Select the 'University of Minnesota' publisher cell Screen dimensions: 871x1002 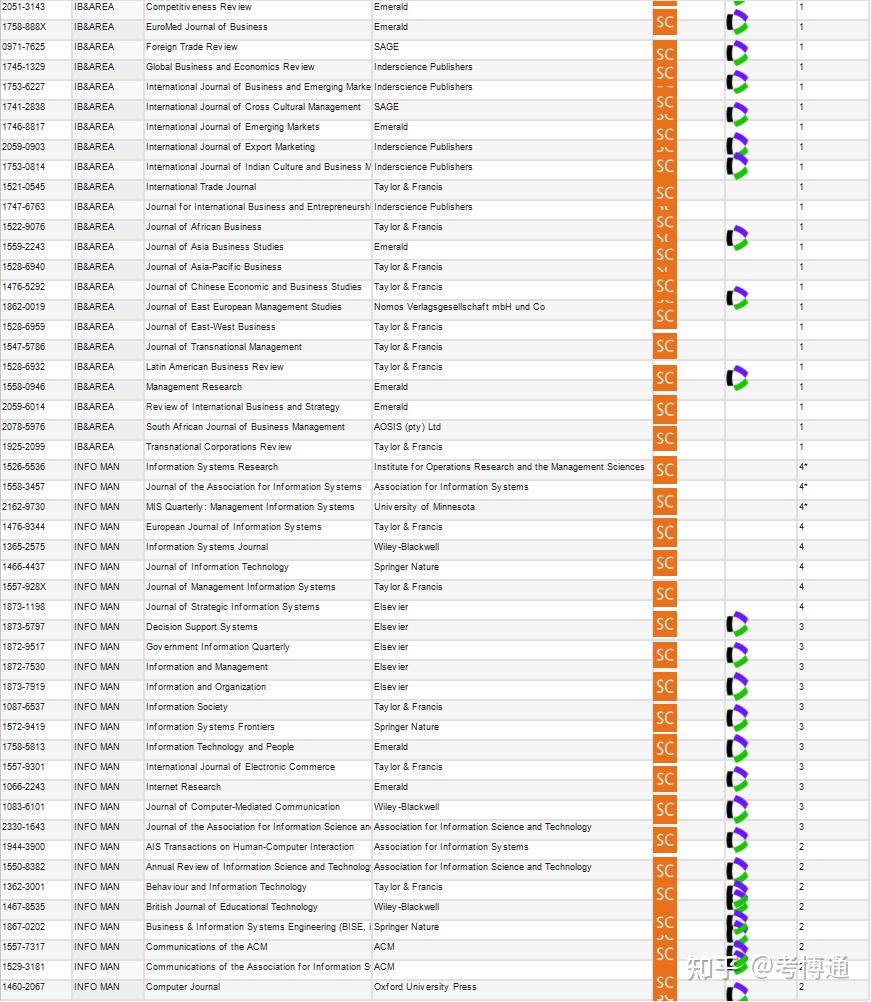424,507
